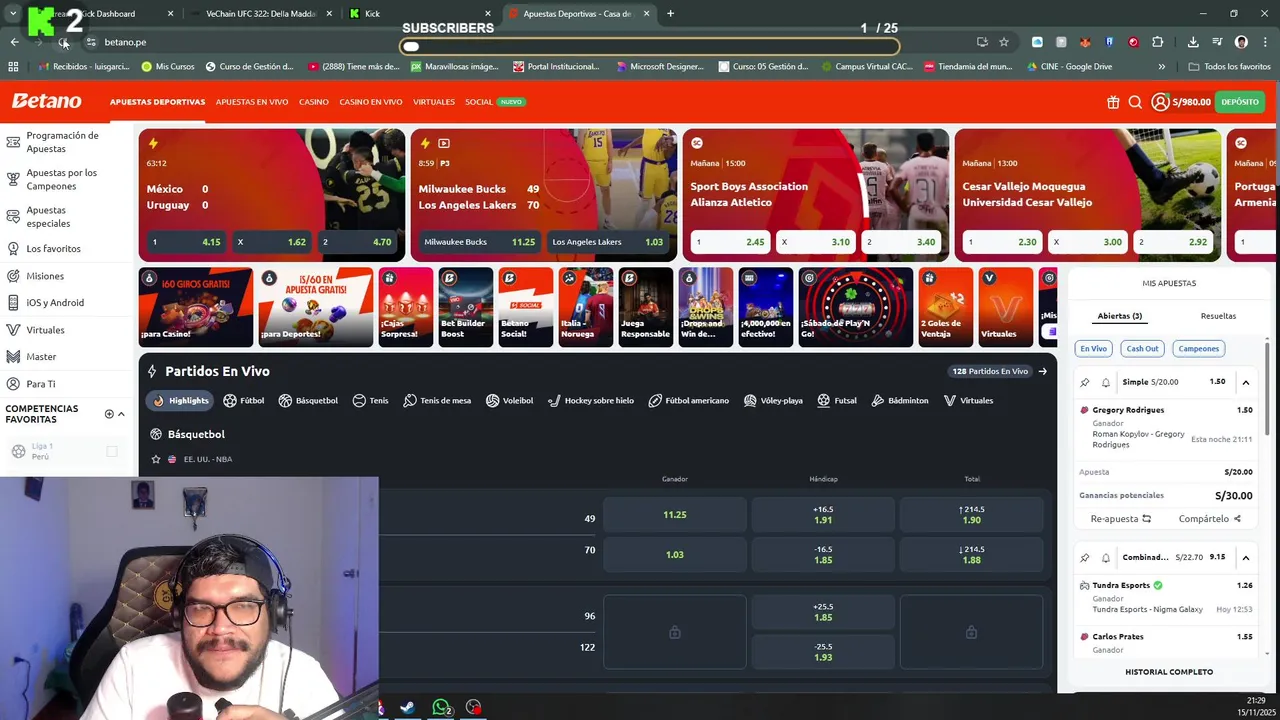The height and width of the screenshot is (720, 1280).
Task: Enable bell notification for Simple bet
Action: (x=1105, y=382)
